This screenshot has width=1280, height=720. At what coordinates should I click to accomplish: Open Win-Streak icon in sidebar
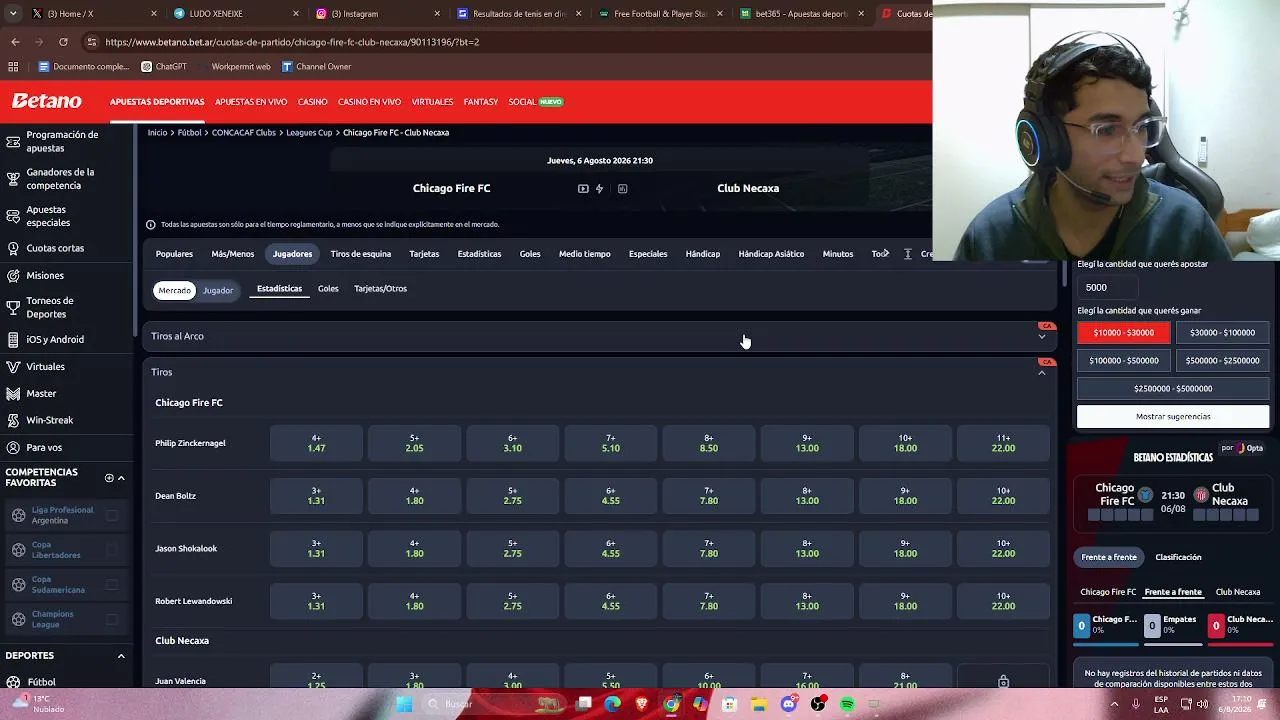coord(13,420)
